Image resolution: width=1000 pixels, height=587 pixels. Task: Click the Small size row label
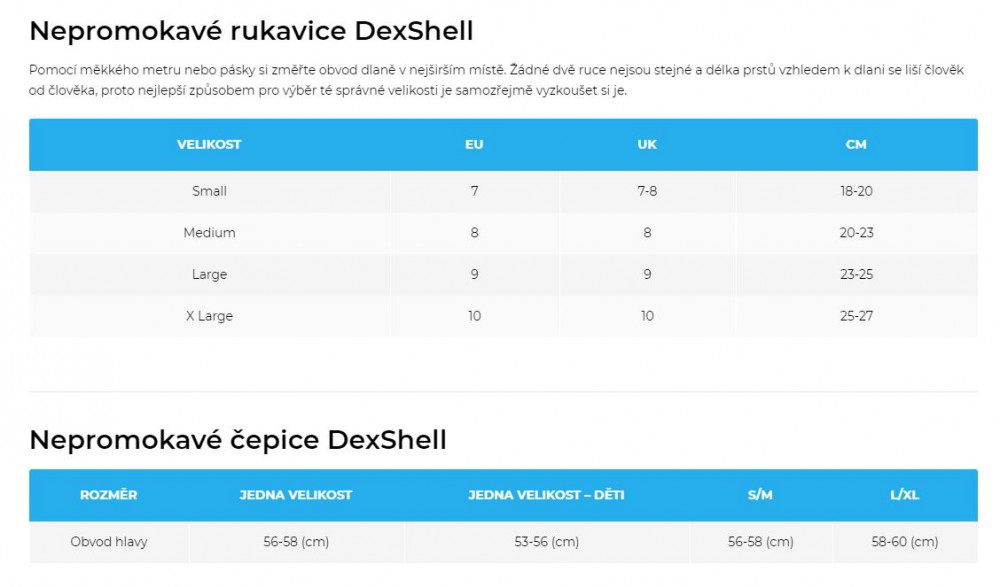(209, 191)
